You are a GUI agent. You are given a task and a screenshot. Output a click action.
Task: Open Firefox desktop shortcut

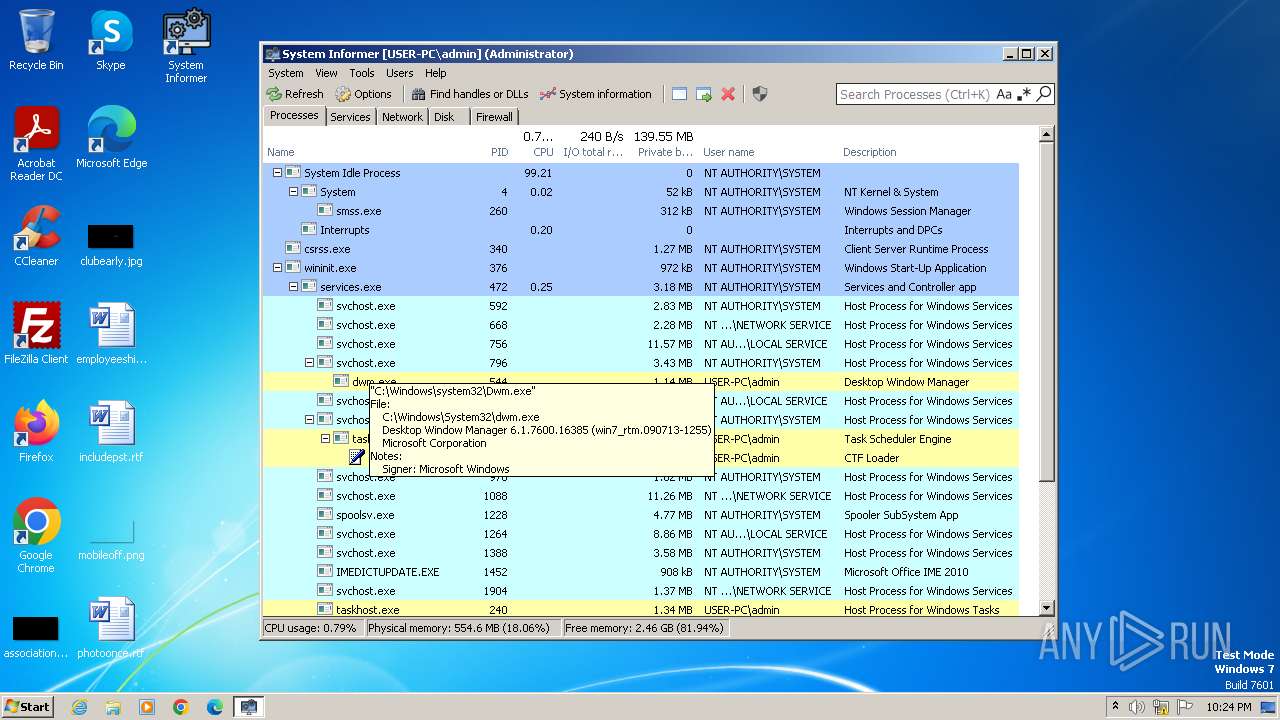[36, 432]
